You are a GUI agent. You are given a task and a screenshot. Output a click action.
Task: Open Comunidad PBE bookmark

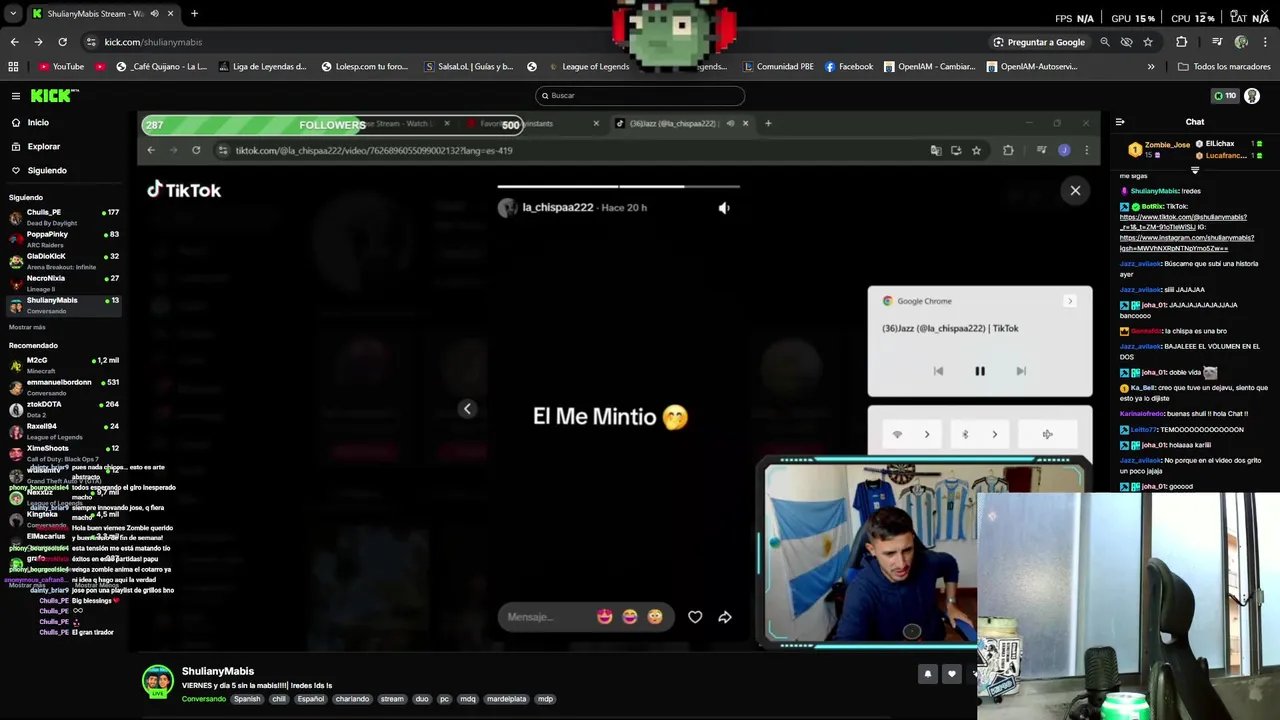(x=778, y=67)
